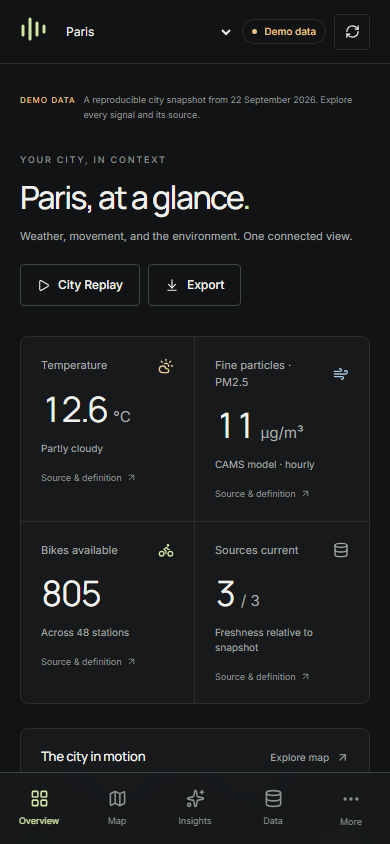The width and height of the screenshot is (390, 844).
Task: Click the partly cloudy weather icon
Action: click(x=166, y=366)
